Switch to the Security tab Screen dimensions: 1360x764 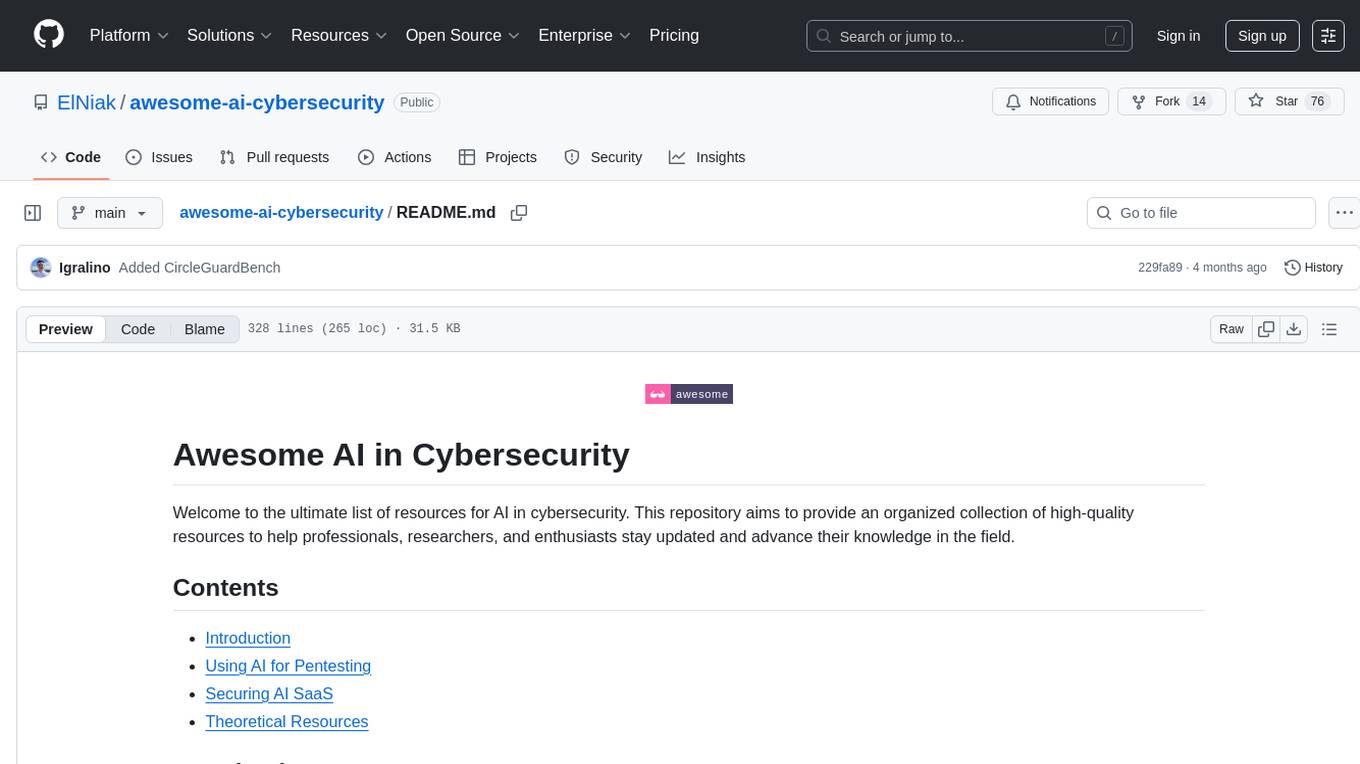(603, 157)
